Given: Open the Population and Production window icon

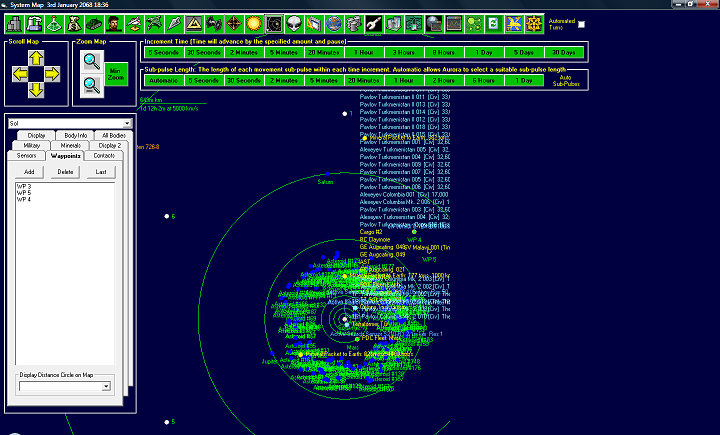Looking at the screenshot, I should 14,24.
